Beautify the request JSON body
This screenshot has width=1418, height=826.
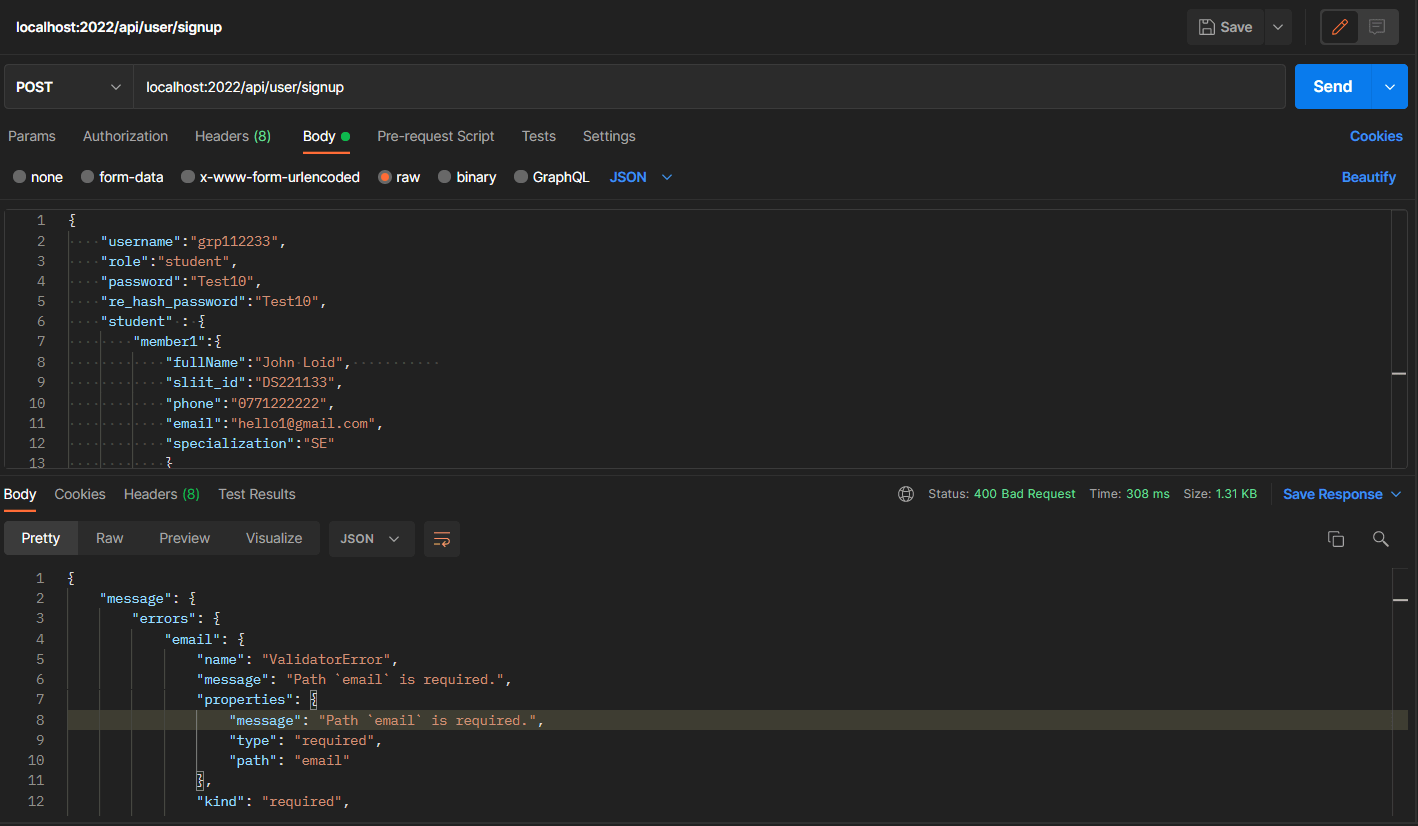pyautogui.click(x=1368, y=176)
